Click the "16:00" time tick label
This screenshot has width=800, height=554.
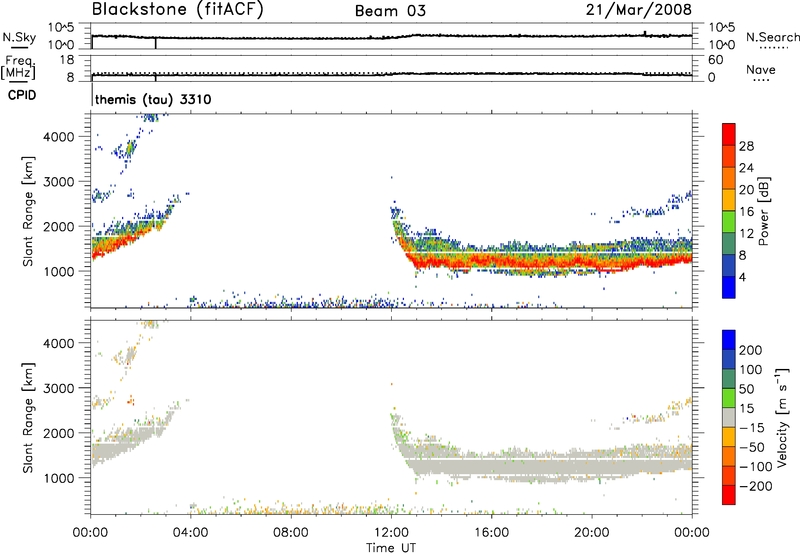pos(491,533)
